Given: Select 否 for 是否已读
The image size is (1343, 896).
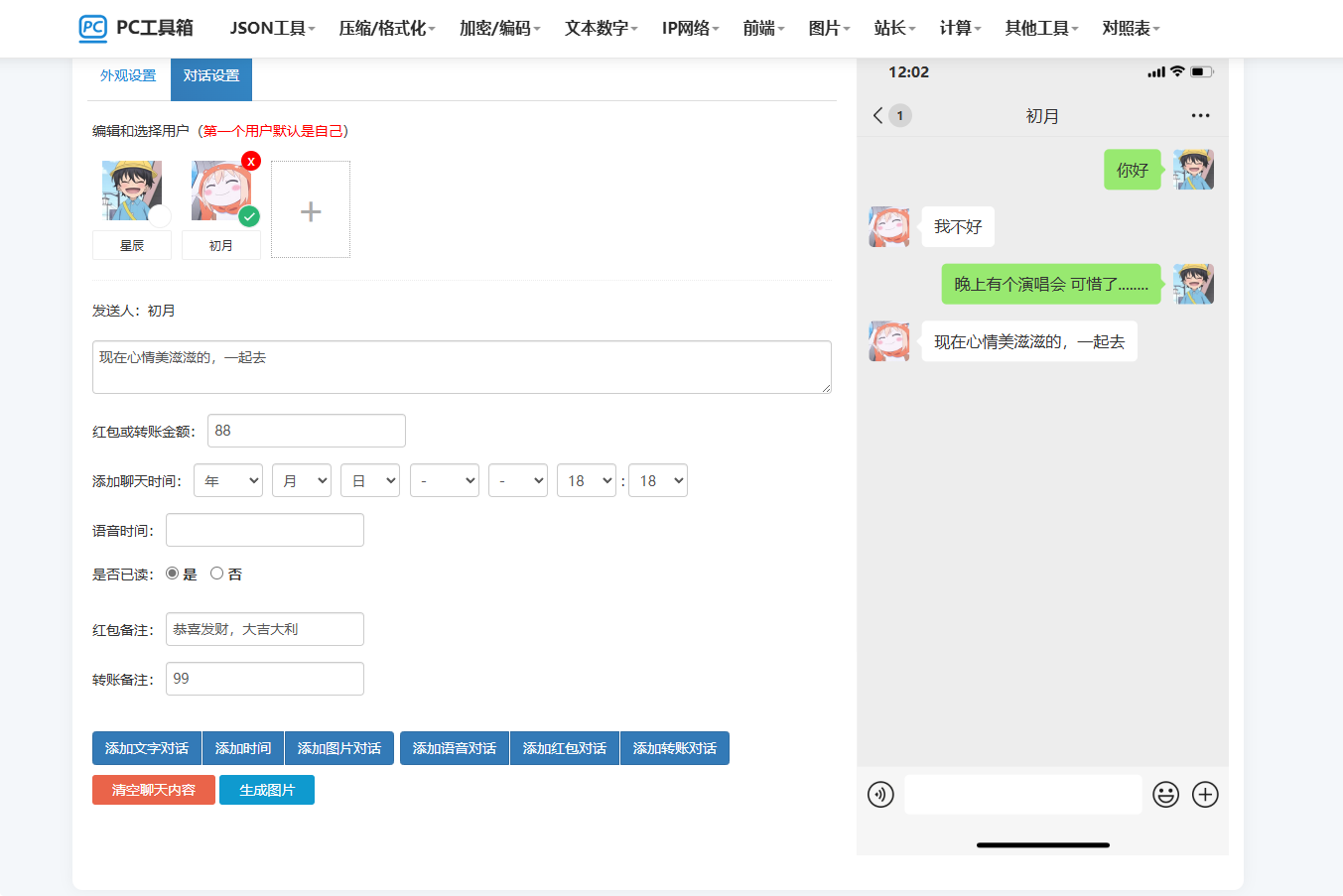Looking at the screenshot, I should click(x=216, y=574).
